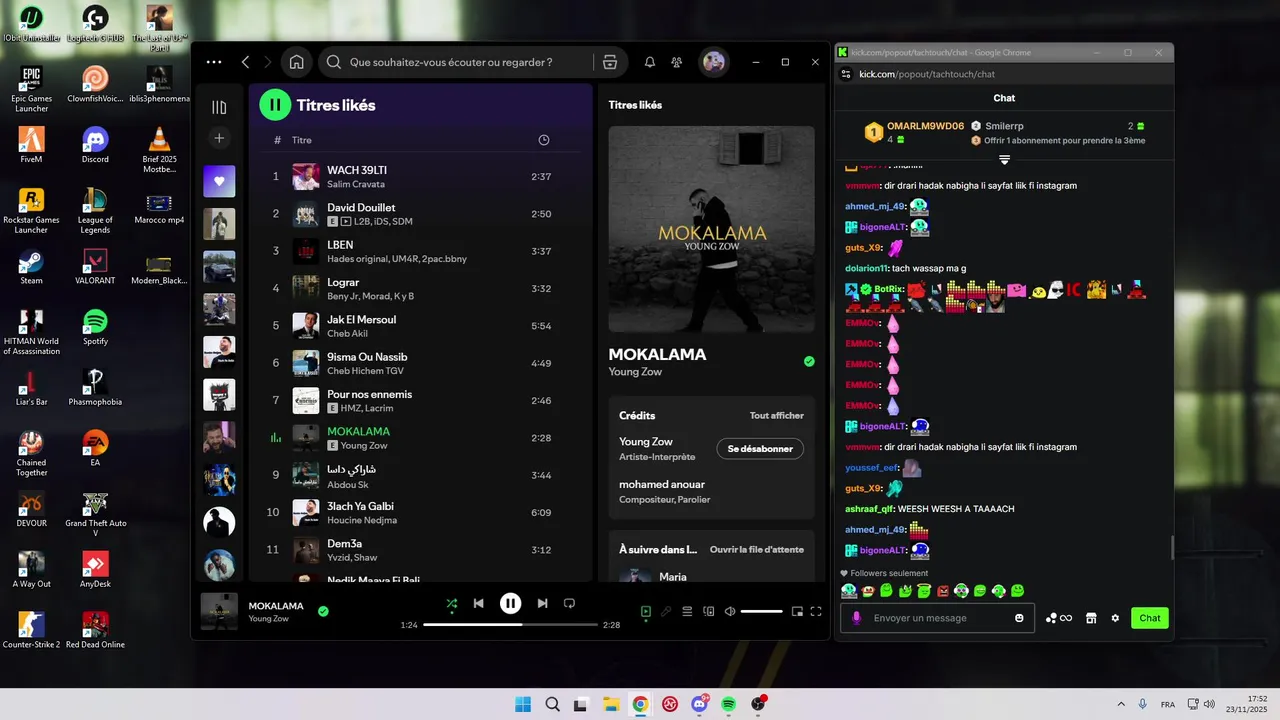Open Liked Songs heart tile in sidebar
The height and width of the screenshot is (720, 1280).
[x=219, y=181]
